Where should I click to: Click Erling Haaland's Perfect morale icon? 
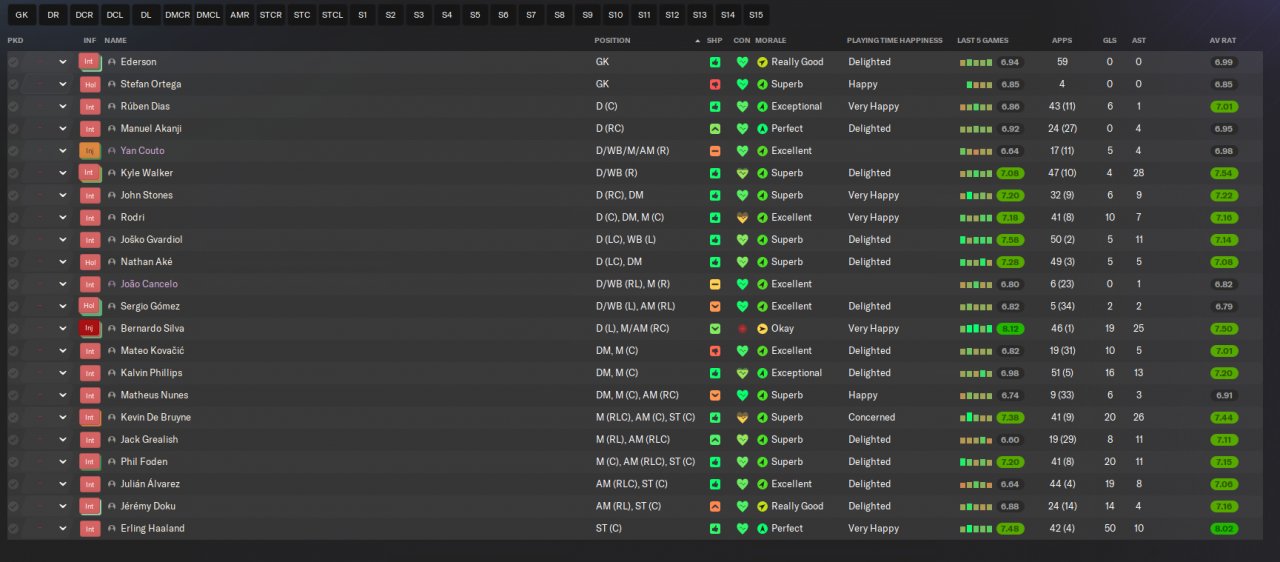pos(762,528)
